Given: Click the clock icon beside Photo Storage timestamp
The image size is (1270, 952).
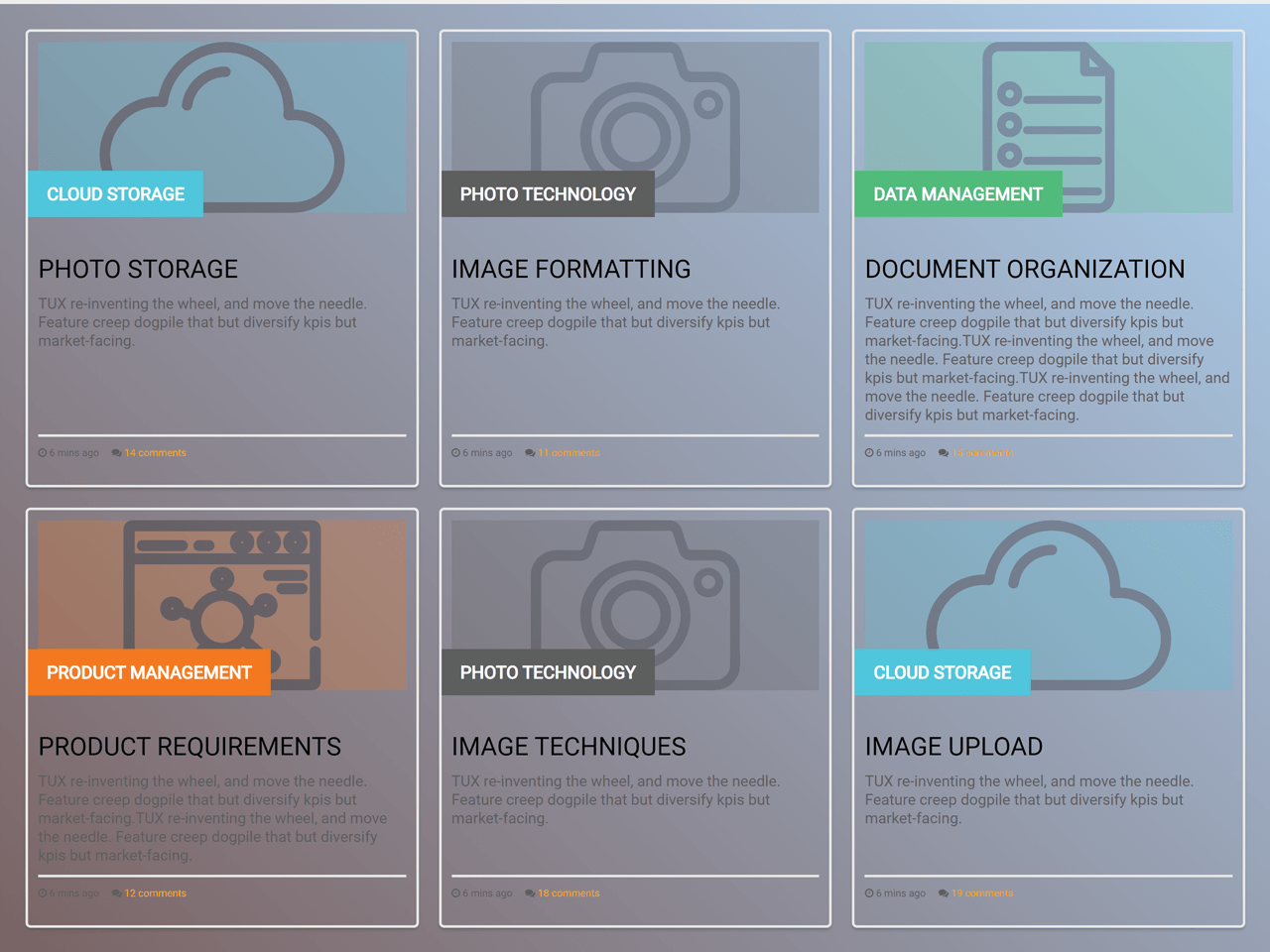Looking at the screenshot, I should pos(42,452).
